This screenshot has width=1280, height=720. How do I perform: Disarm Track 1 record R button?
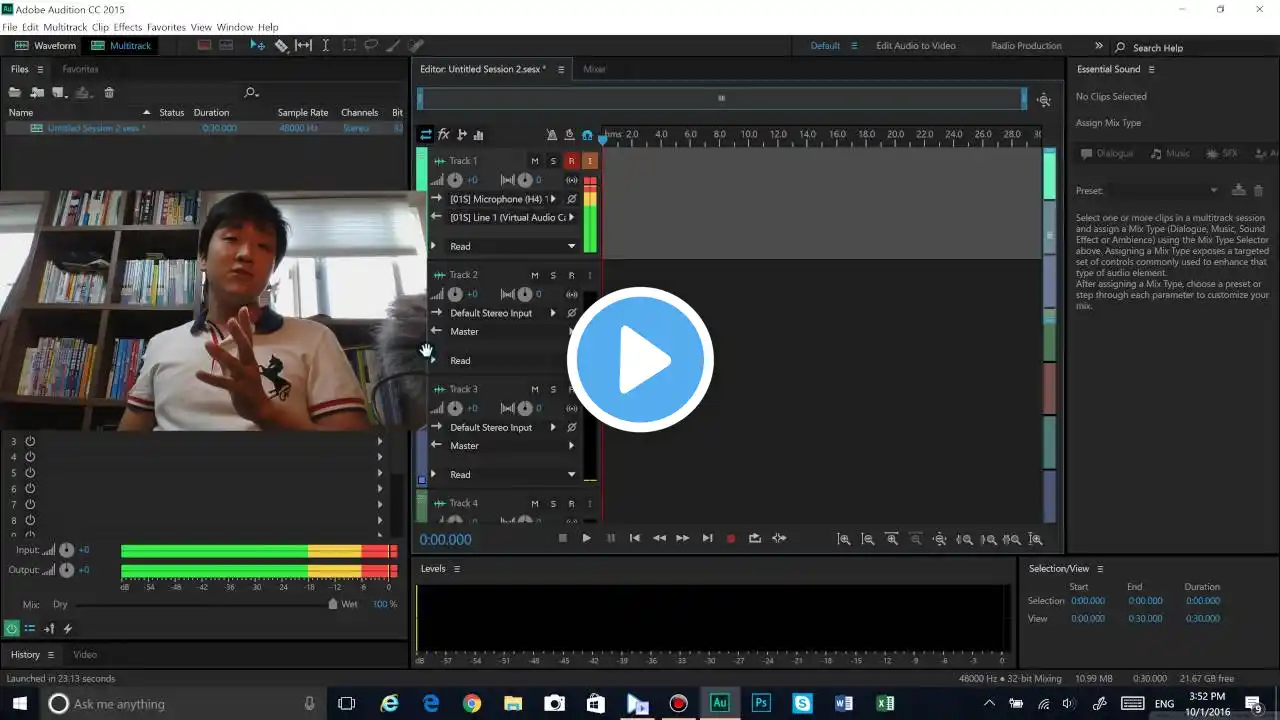(571, 161)
